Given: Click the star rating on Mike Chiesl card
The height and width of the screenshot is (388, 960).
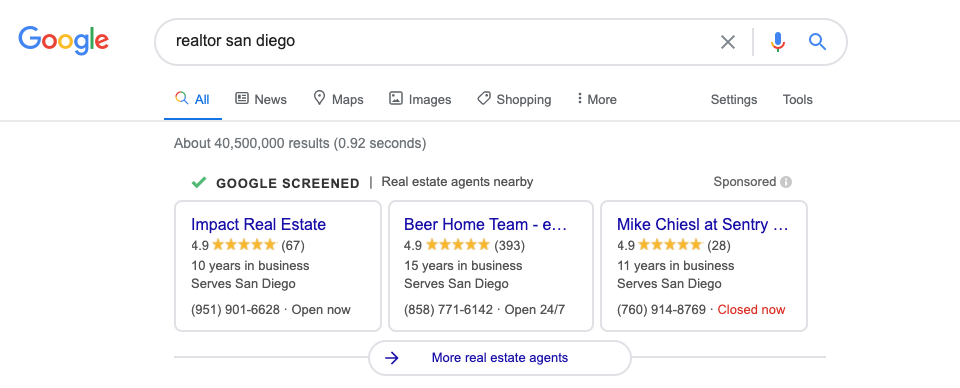Looking at the screenshot, I should click(670, 245).
